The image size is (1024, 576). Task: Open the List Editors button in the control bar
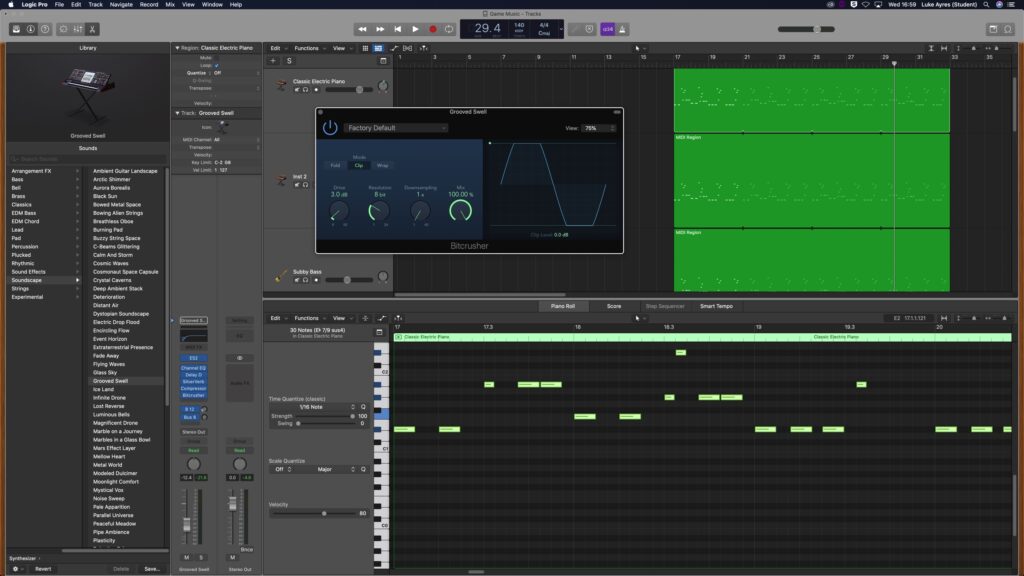993,29
